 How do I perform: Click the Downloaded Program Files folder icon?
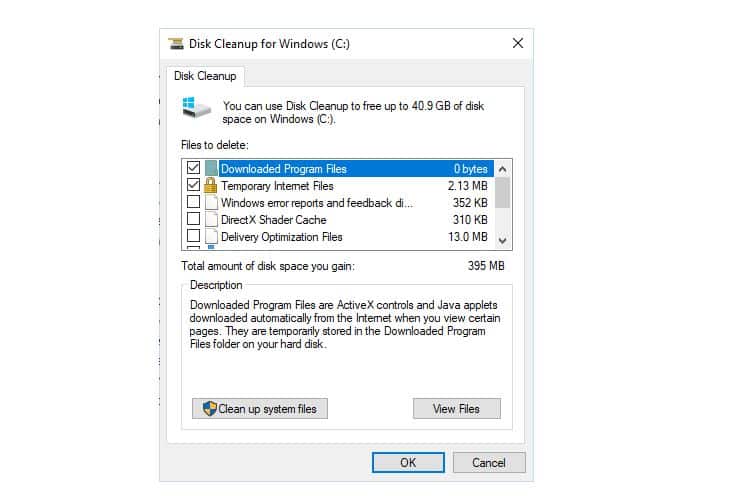[x=211, y=168]
